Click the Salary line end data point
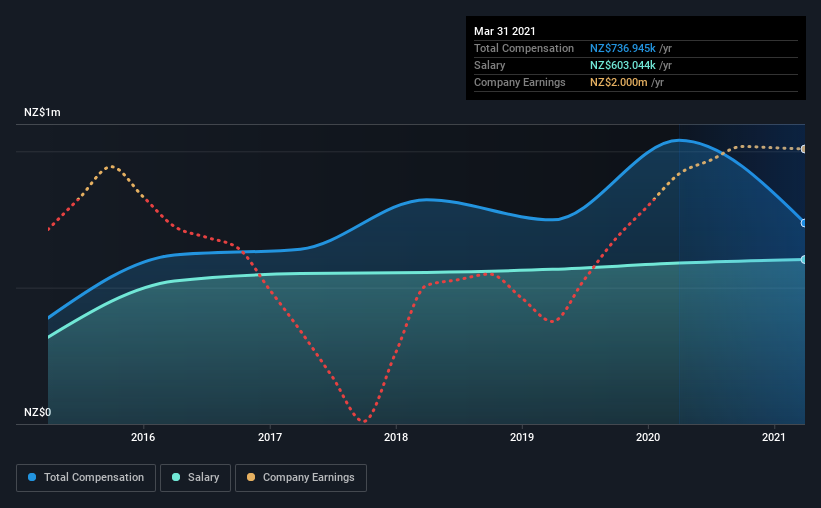 pyautogui.click(x=804, y=259)
